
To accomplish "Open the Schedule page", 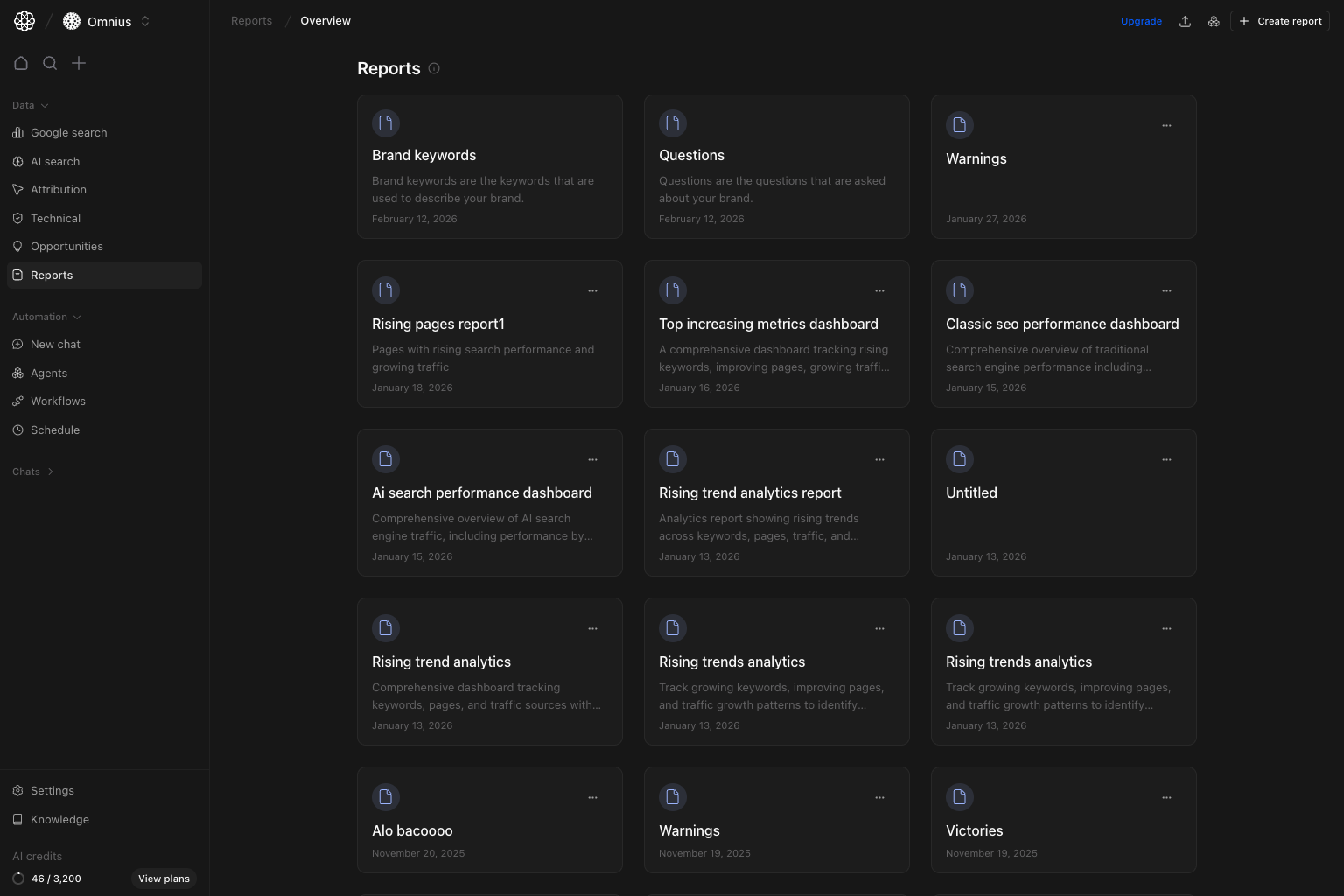I will 55,430.
